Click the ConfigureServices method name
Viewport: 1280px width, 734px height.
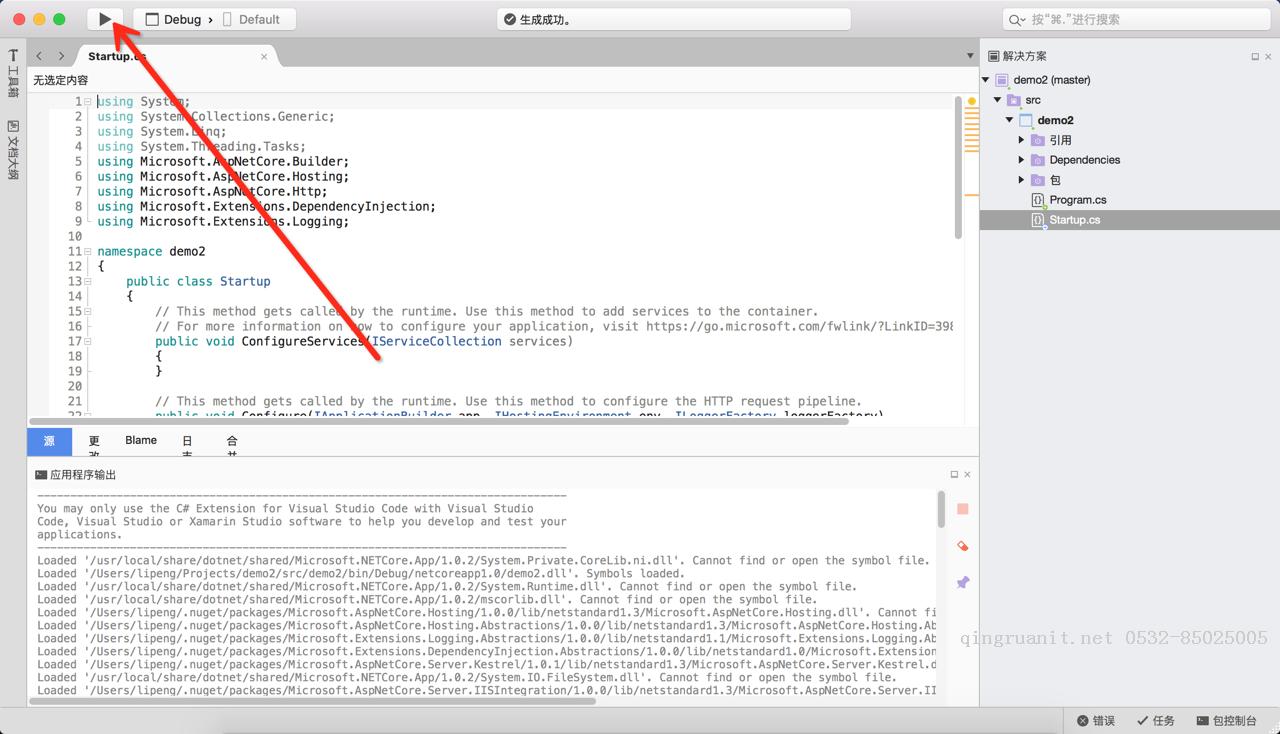[x=303, y=341]
